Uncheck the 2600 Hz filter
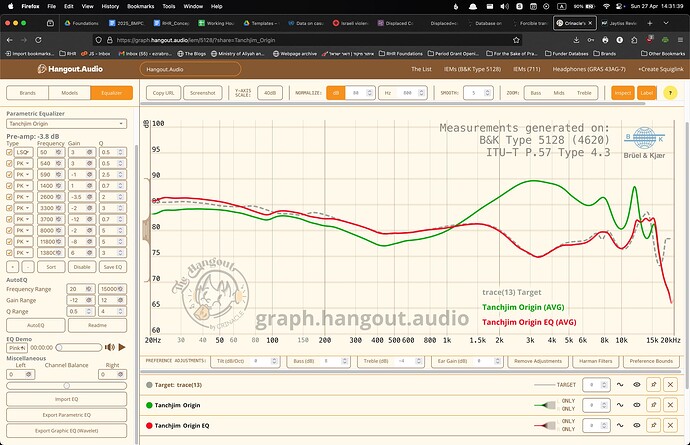 (x=9, y=197)
